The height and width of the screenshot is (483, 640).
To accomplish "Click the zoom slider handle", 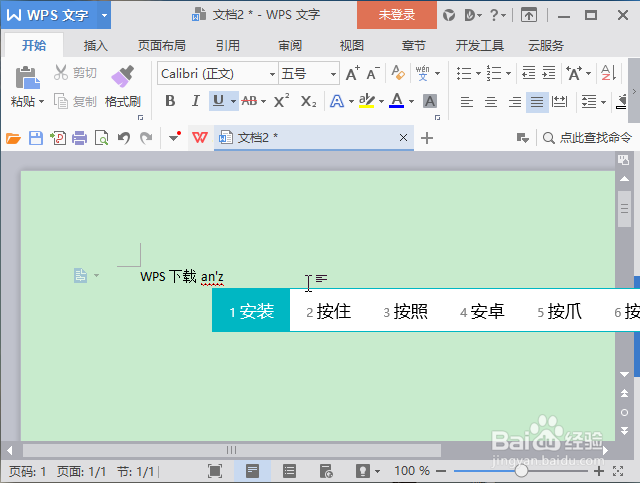I will pyautogui.click(x=521, y=471).
